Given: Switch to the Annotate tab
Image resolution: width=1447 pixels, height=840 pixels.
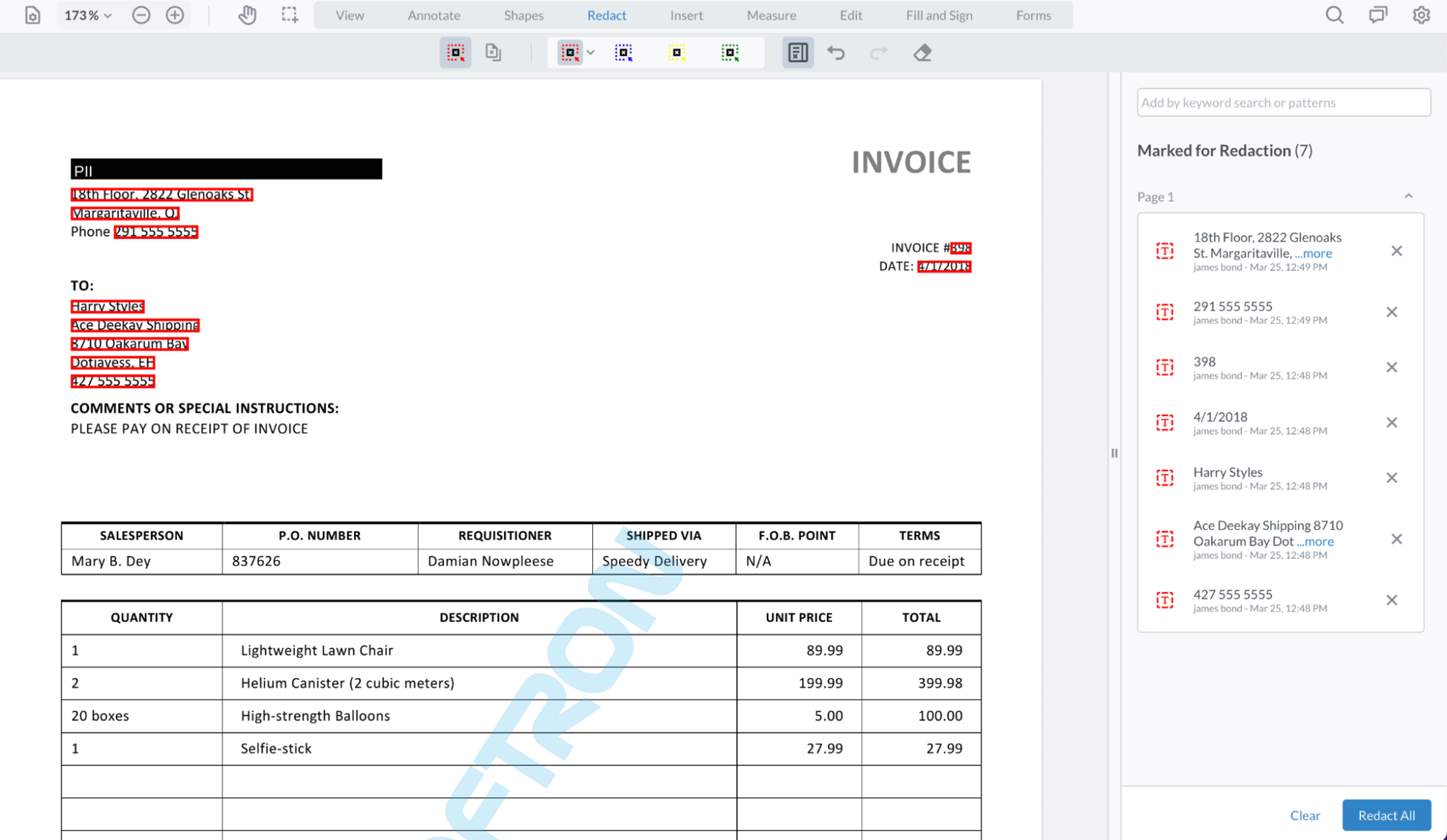Looking at the screenshot, I should tap(433, 15).
